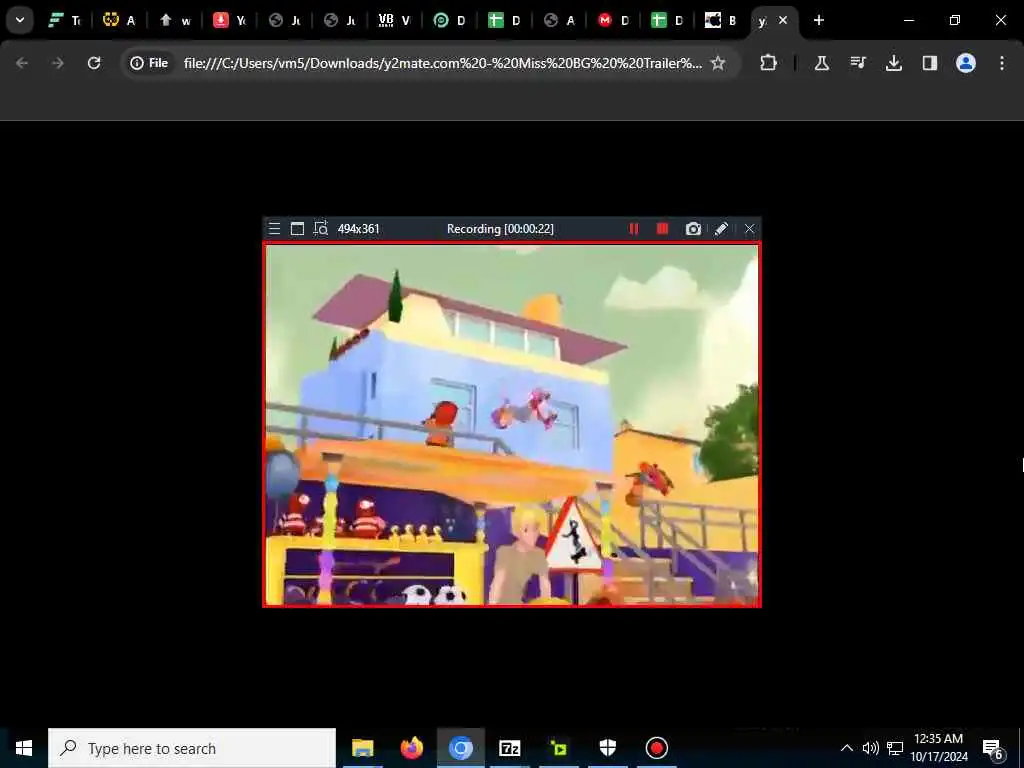Open Chrome Labs flask icon
This screenshot has width=1024, height=768.
[x=822, y=63]
